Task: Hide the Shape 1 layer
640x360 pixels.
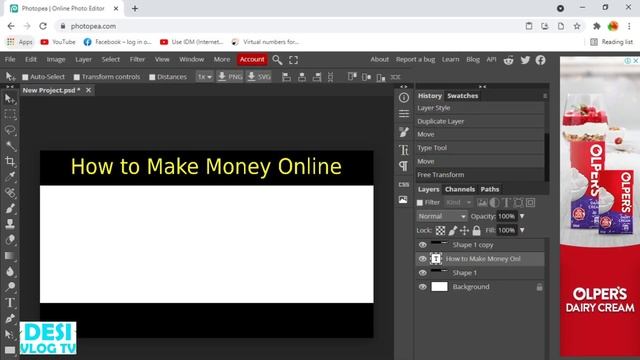Action: coord(422,273)
